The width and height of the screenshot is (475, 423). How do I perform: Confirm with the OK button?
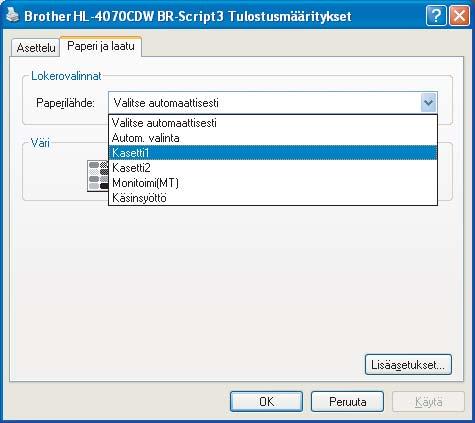point(266,402)
